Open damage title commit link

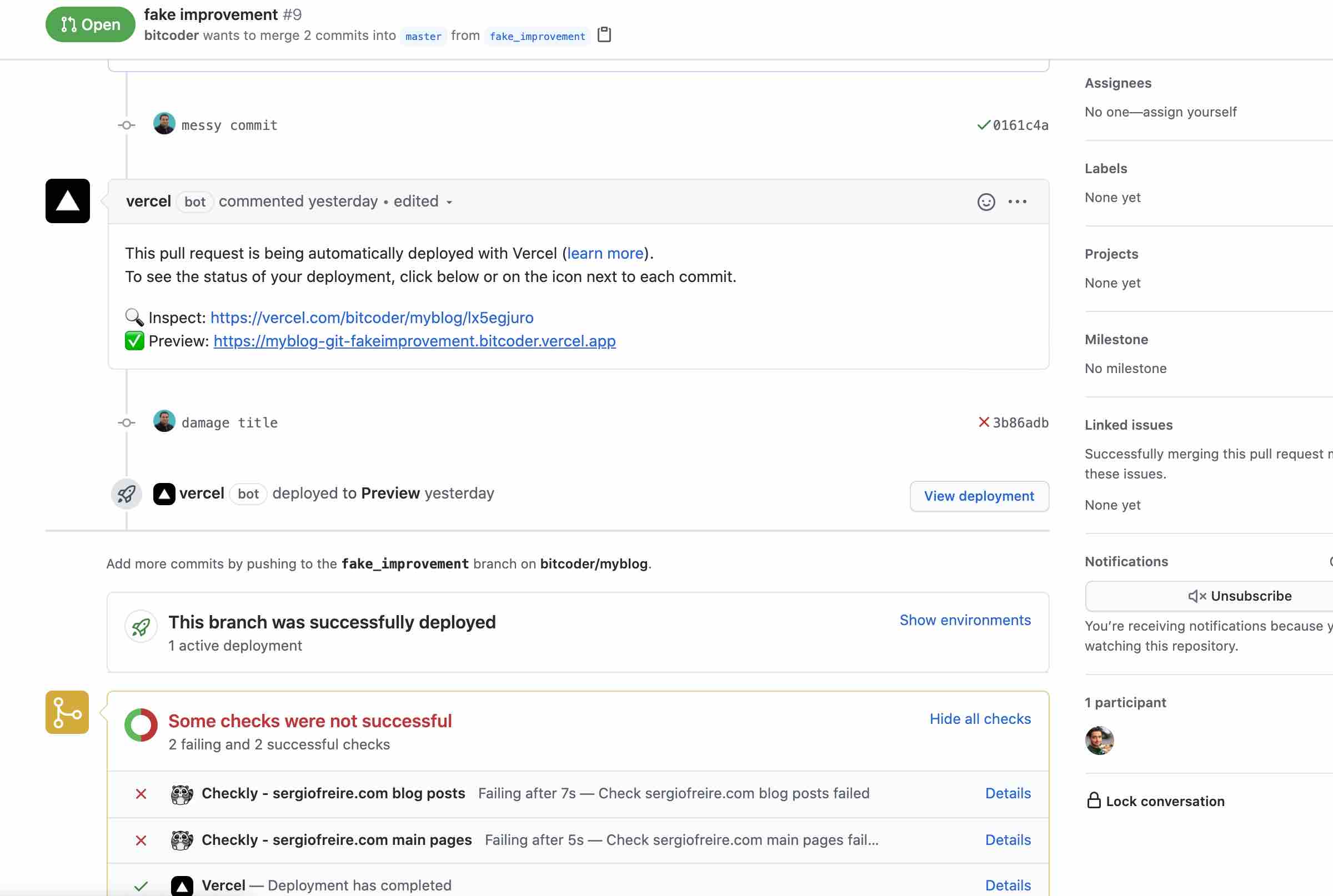[x=229, y=422]
